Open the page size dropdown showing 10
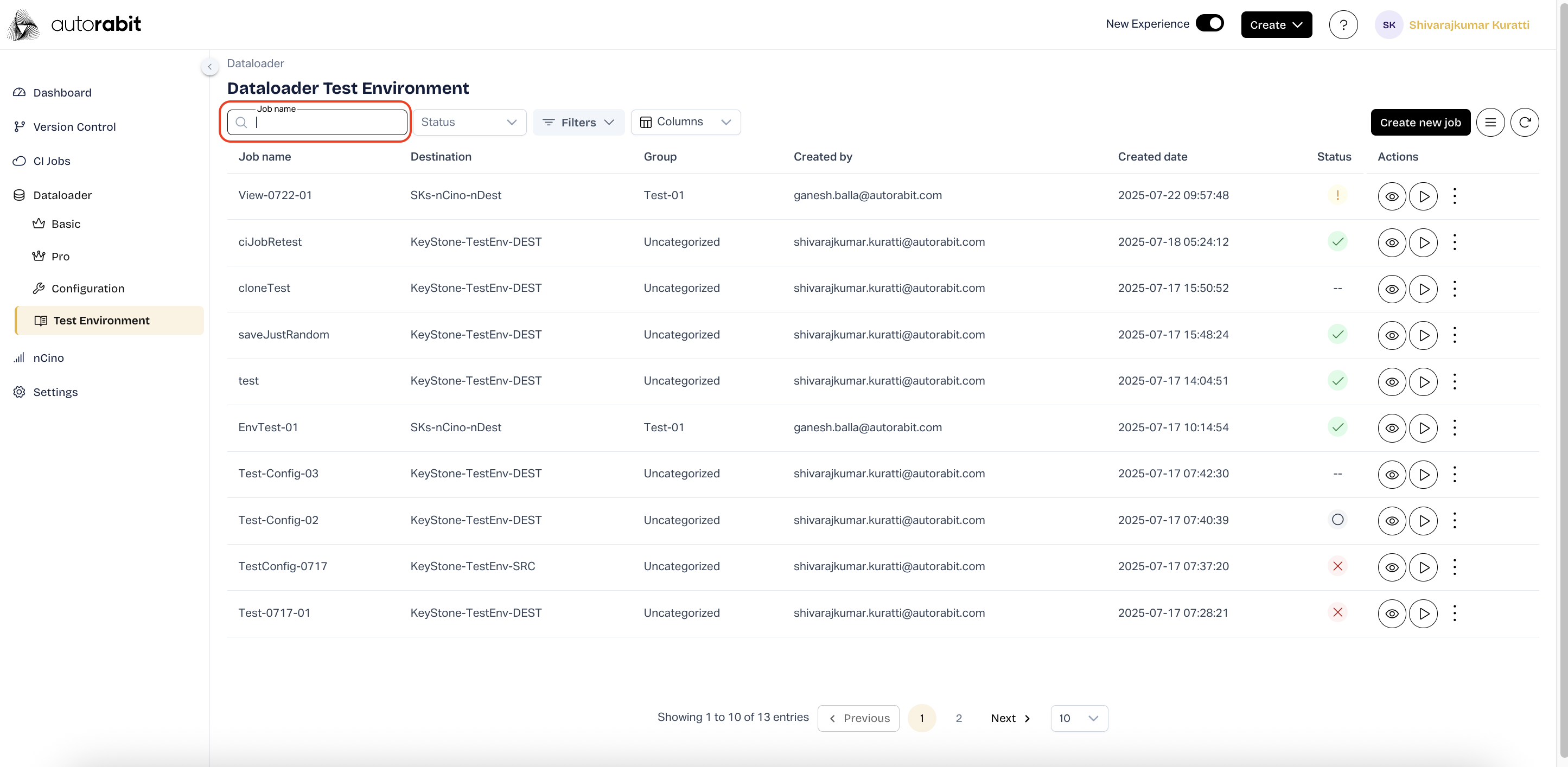 (1079, 718)
